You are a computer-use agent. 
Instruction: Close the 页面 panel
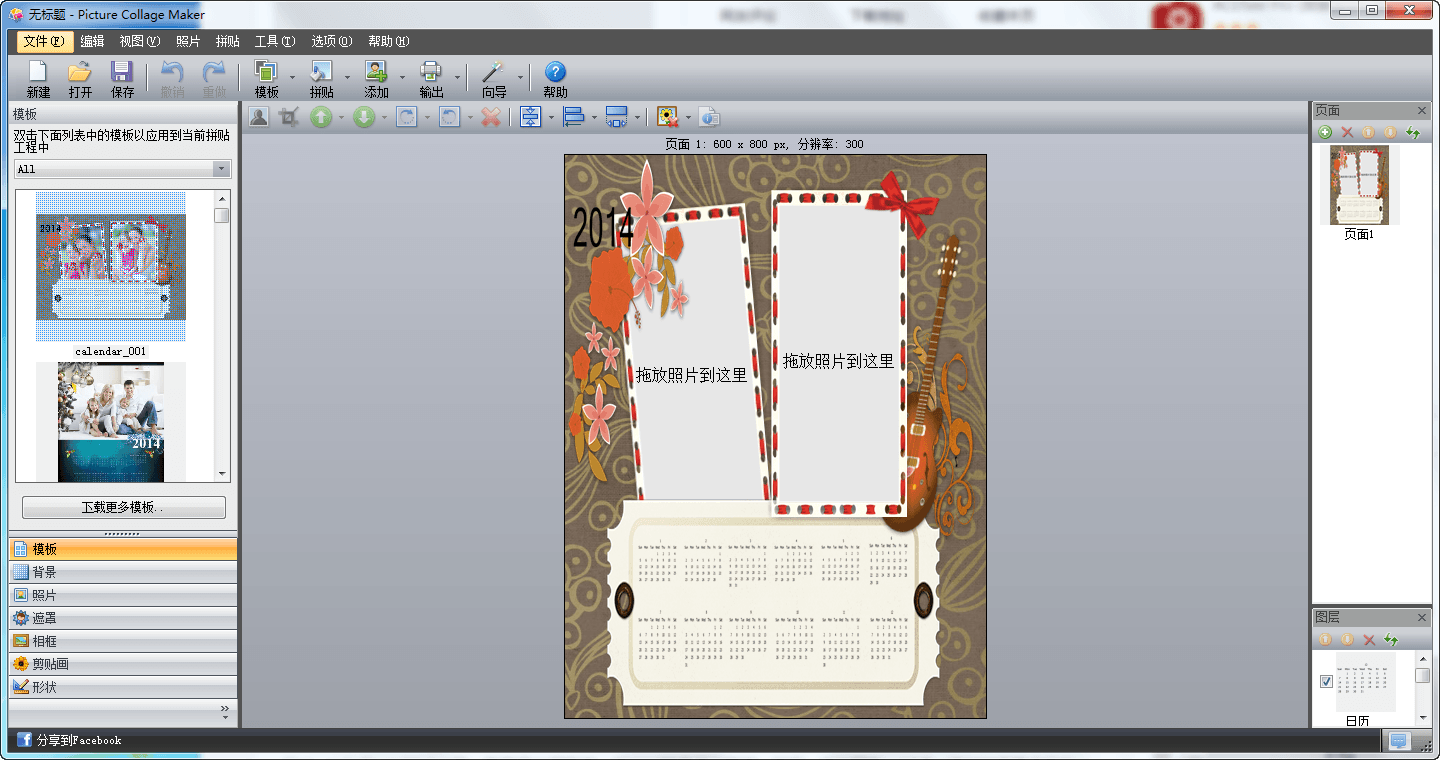click(x=1422, y=110)
